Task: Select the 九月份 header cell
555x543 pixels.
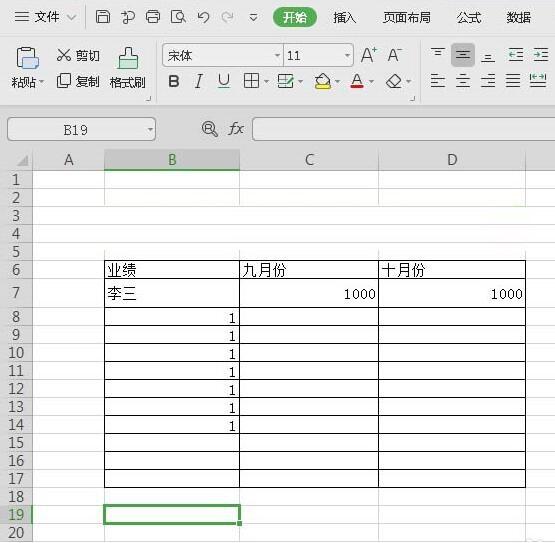Action: [x=309, y=270]
